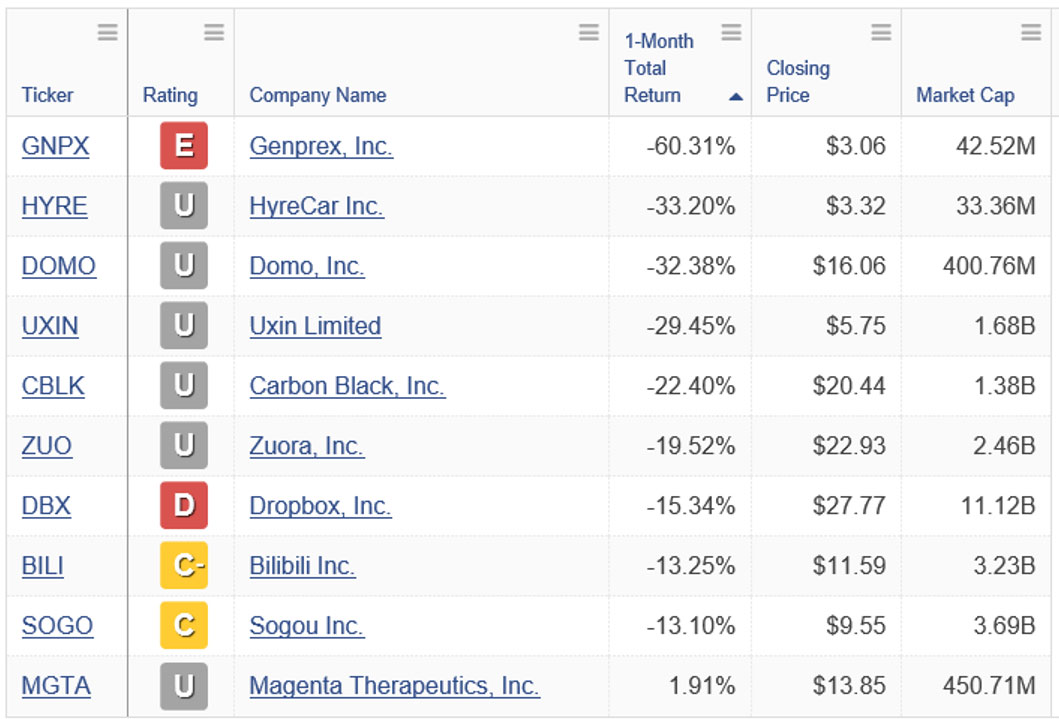
Task: Open the Company Name column menu icon
Action: click(589, 32)
